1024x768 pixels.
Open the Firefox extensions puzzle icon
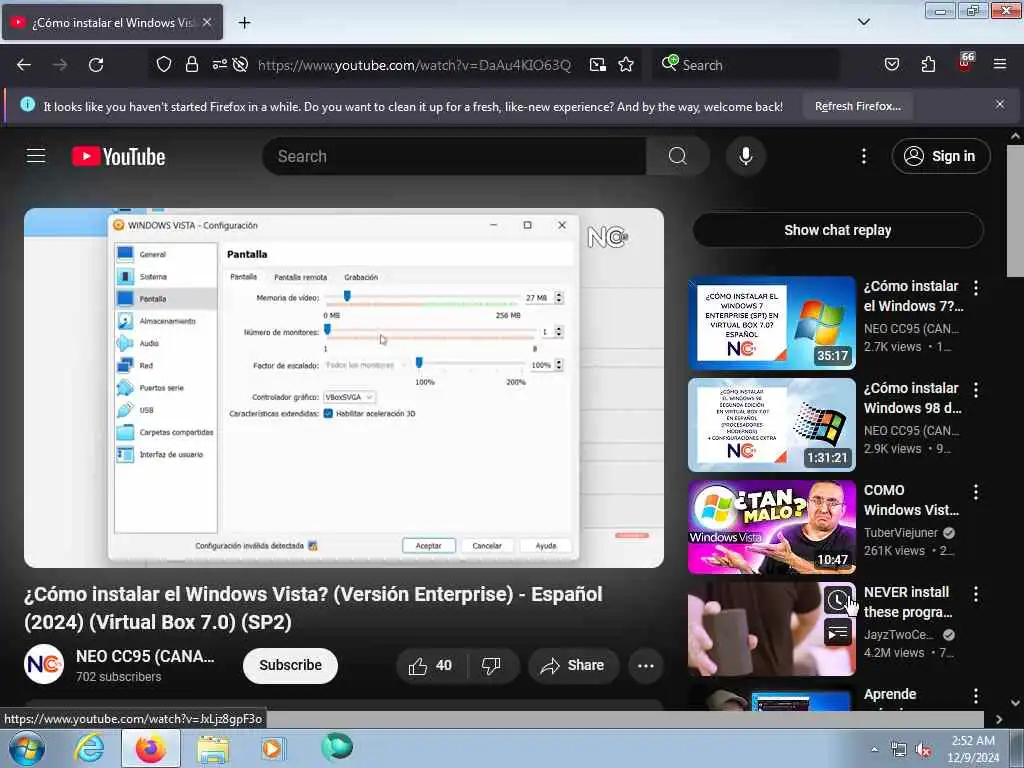pyautogui.click(x=928, y=64)
